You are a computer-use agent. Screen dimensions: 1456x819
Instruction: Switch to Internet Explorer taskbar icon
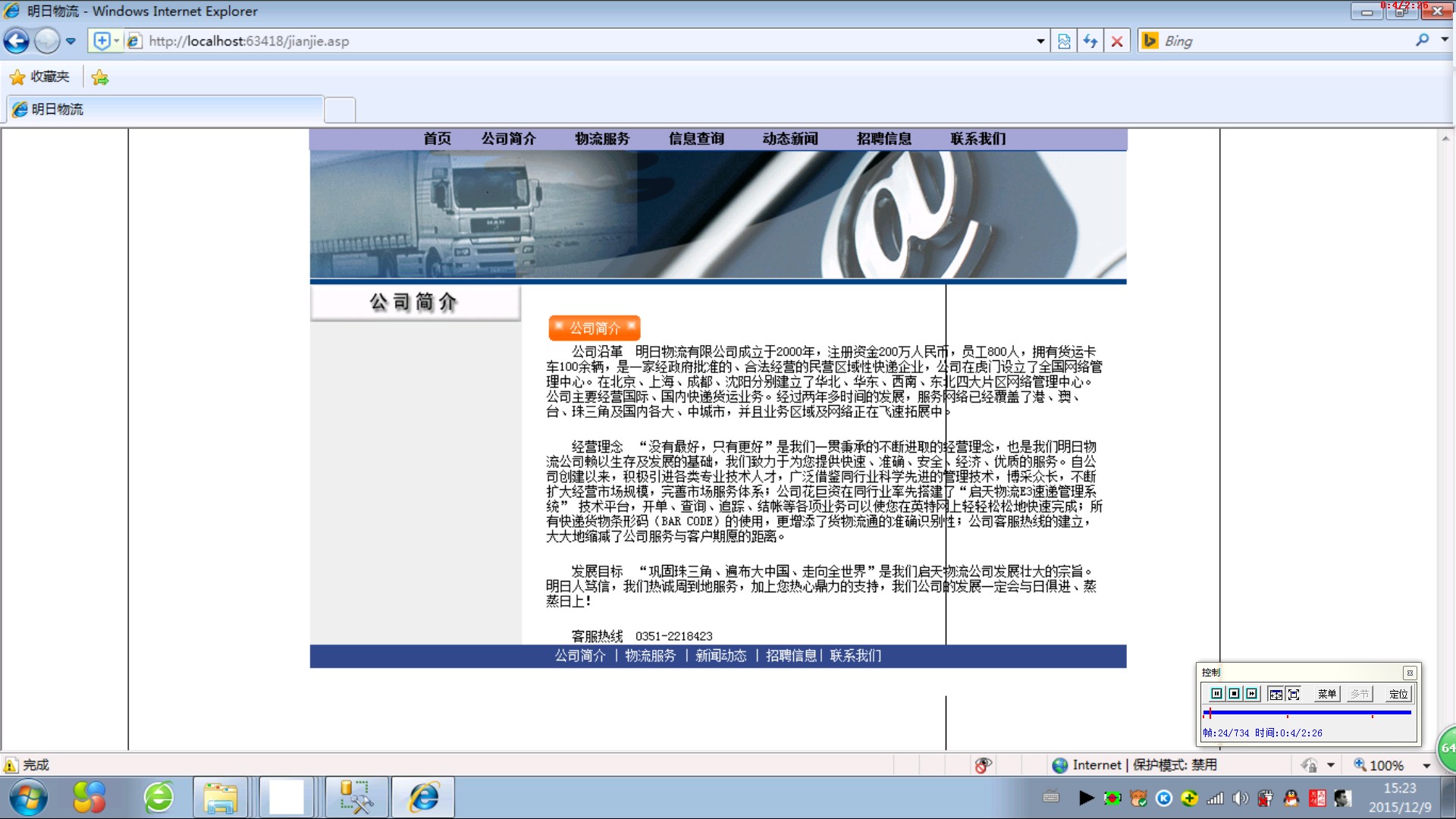(x=423, y=798)
